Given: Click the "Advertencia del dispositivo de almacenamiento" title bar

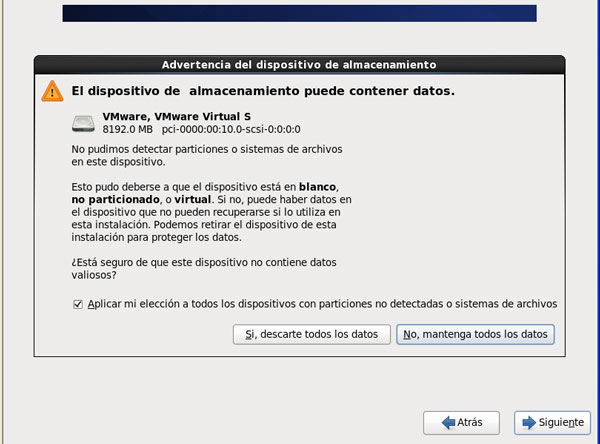Looking at the screenshot, I should point(300,63).
